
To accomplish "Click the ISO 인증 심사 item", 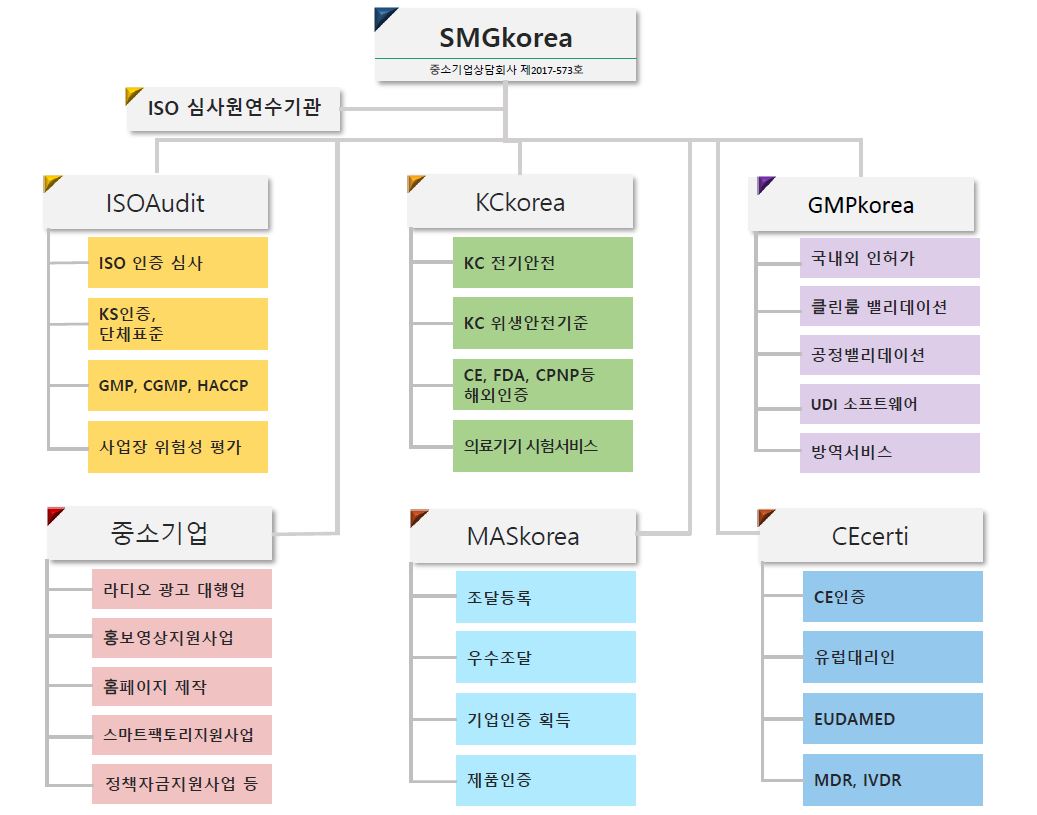I will (x=177, y=263).
